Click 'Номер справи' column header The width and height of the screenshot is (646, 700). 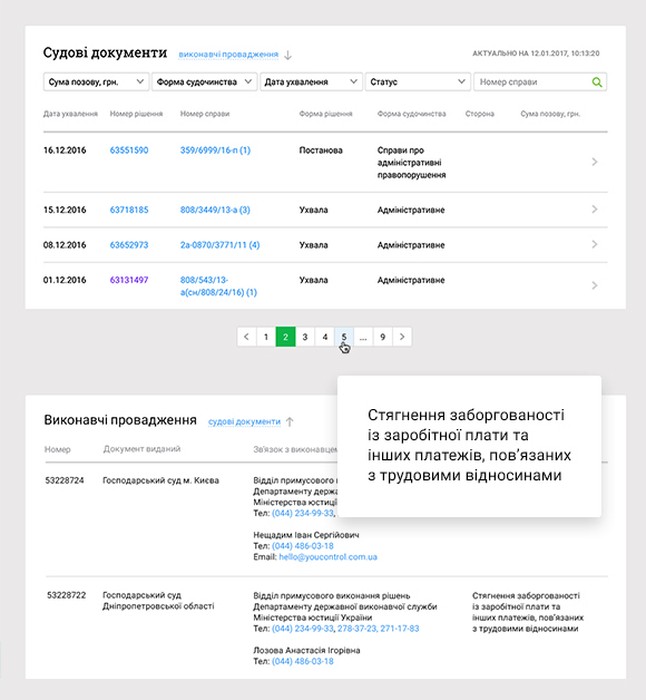[x=204, y=114]
